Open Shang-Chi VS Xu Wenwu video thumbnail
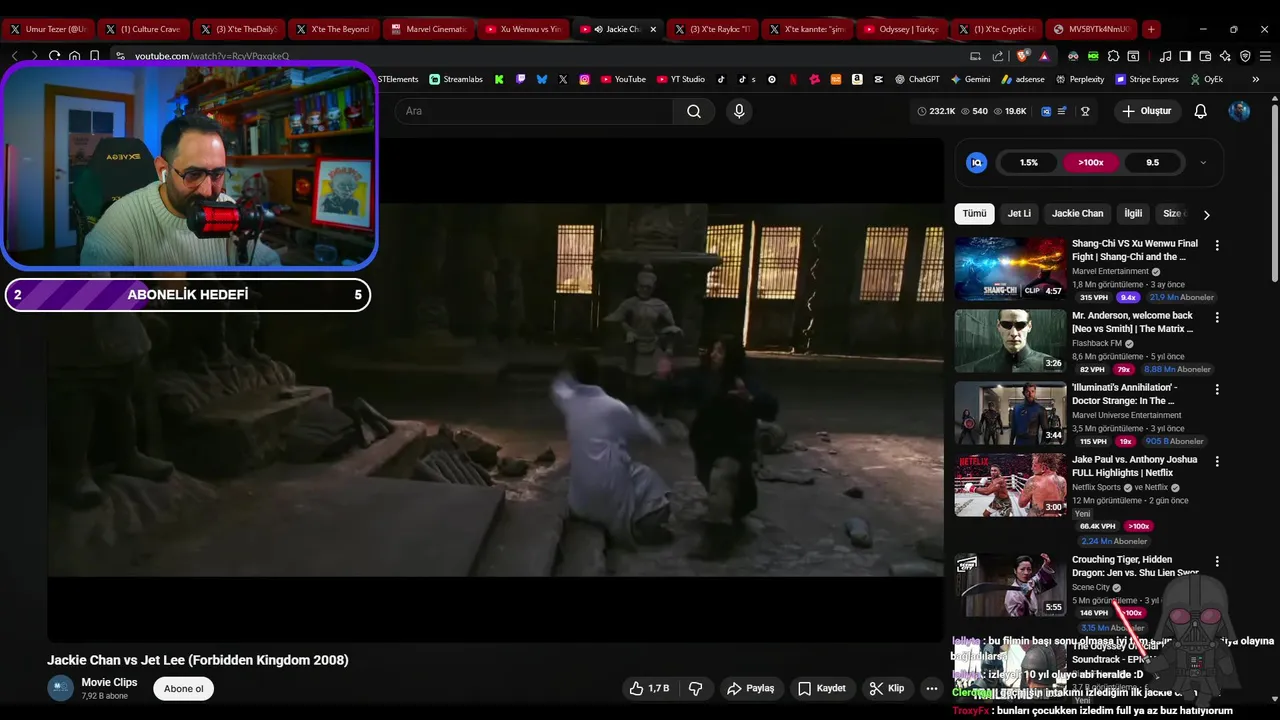Screen dimensions: 1280x720 pos(1010,268)
